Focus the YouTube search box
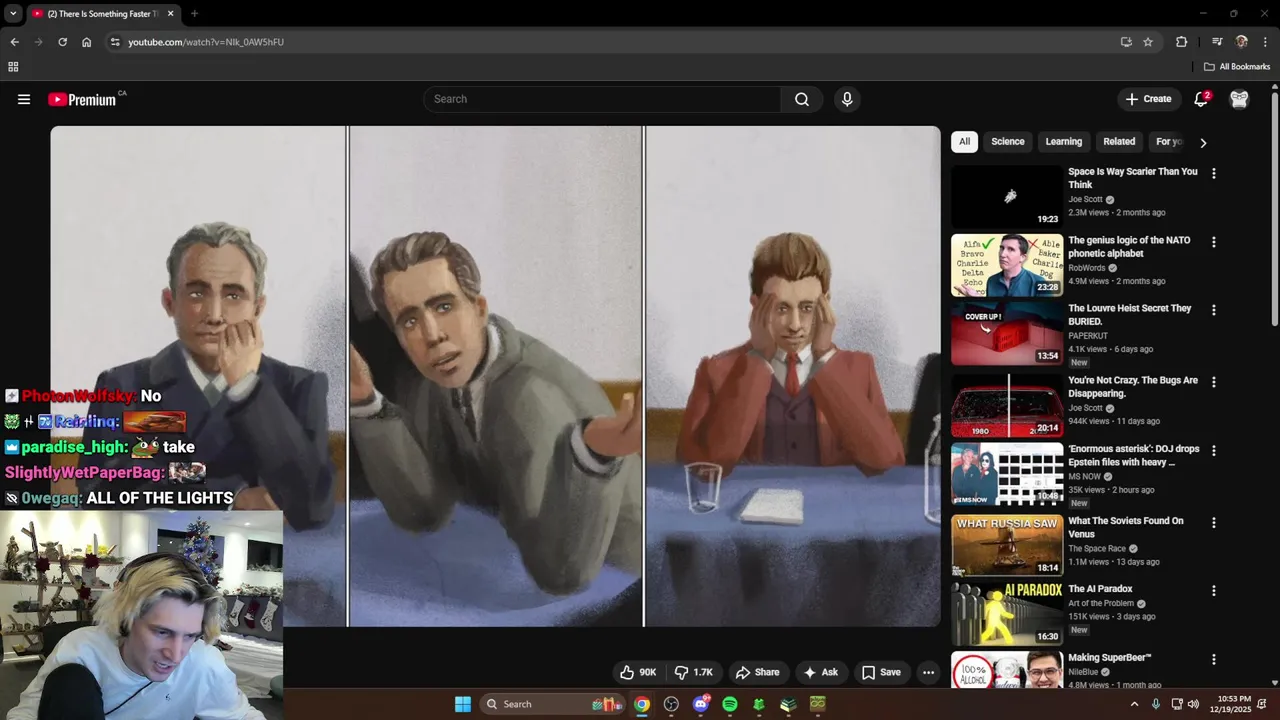The image size is (1280, 720). (602, 99)
